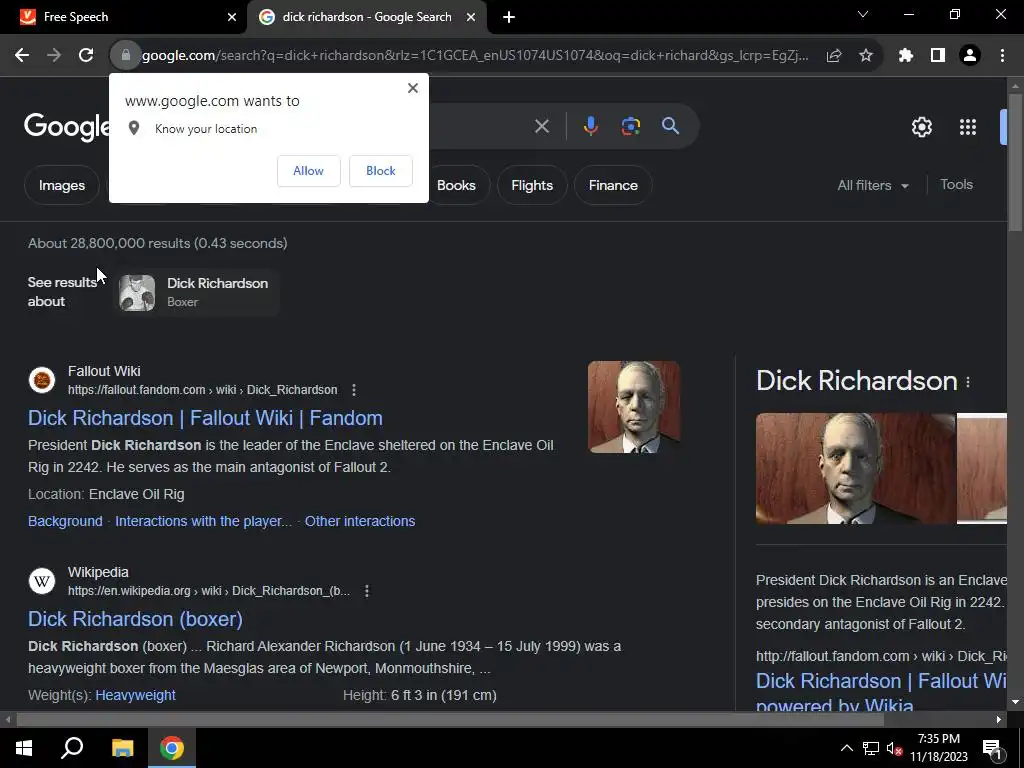The width and height of the screenshot is (1024, 768).
Task: Go back with the browser back arrow
Action: (x=22, y=56)
